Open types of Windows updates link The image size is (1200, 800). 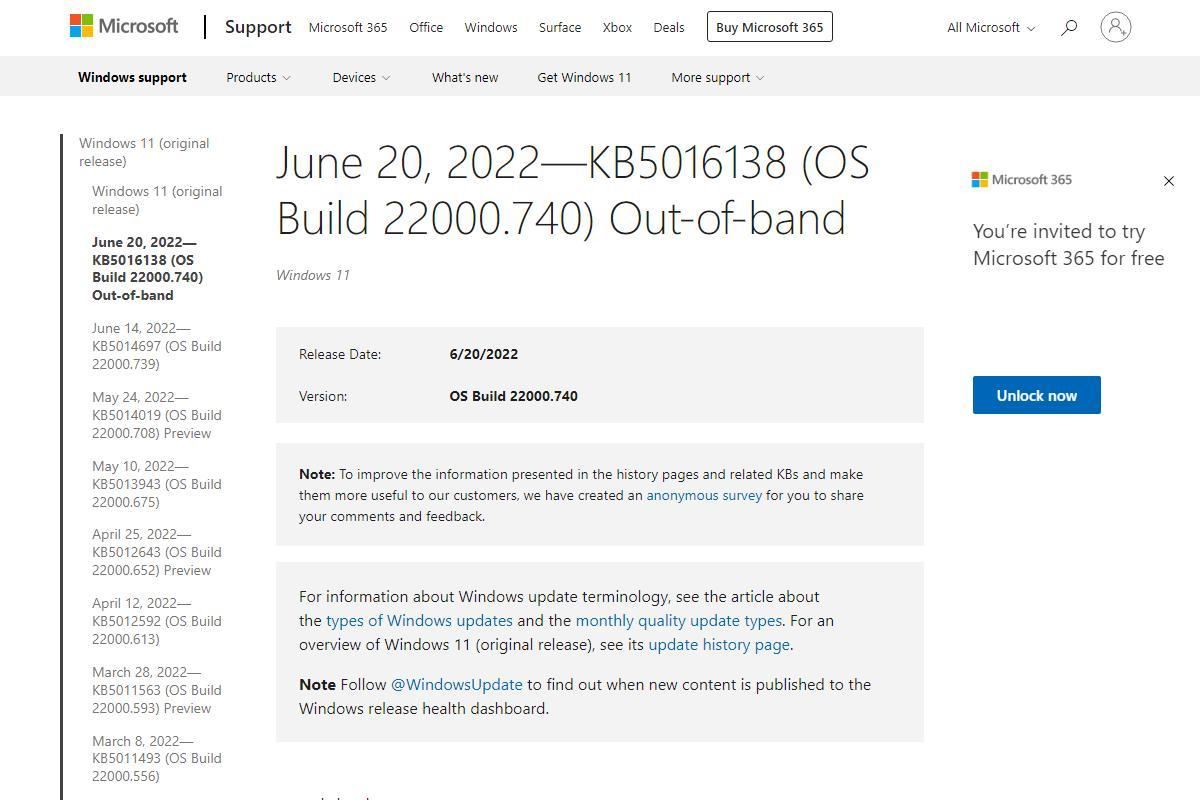coord(419,620)
